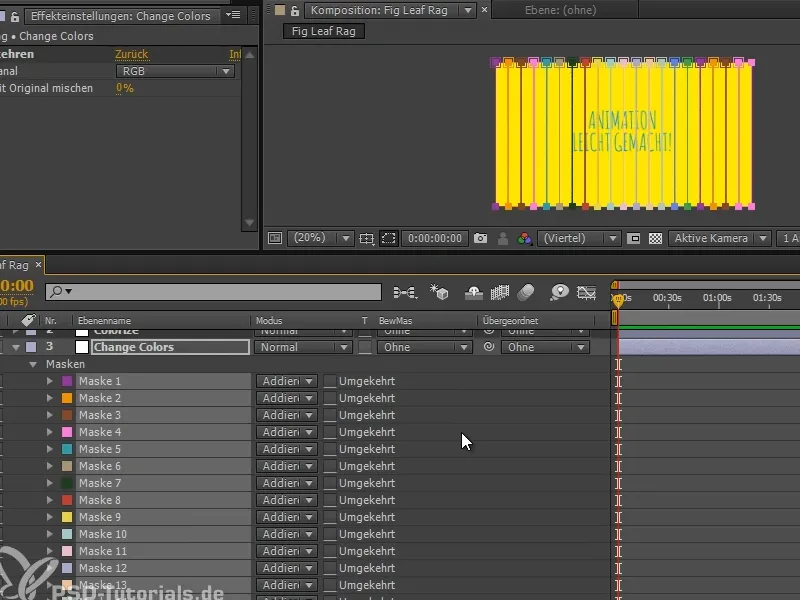The height and width of the screenshot is (600, 800).
Task: Toggle the lock icon of Effekteinstellungen panel
Action: [15, 16]
